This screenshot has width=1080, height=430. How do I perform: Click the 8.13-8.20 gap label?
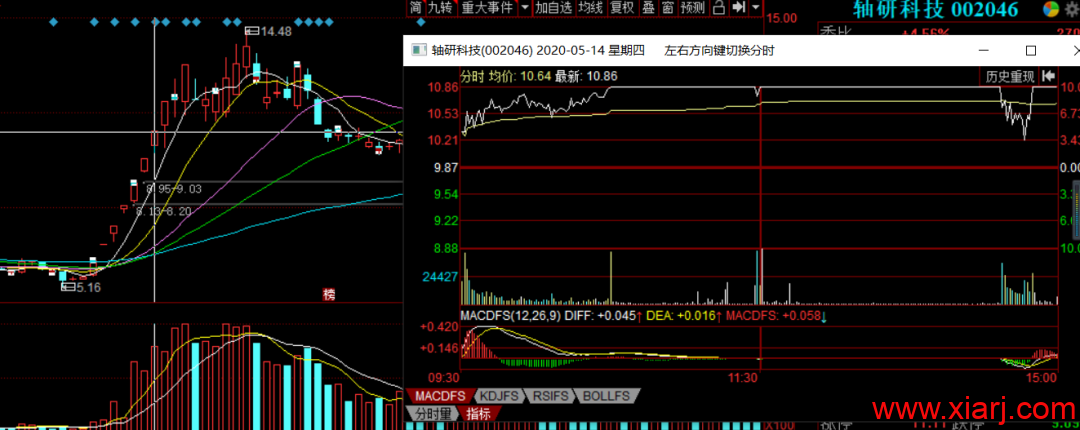(x=163, y=212)
